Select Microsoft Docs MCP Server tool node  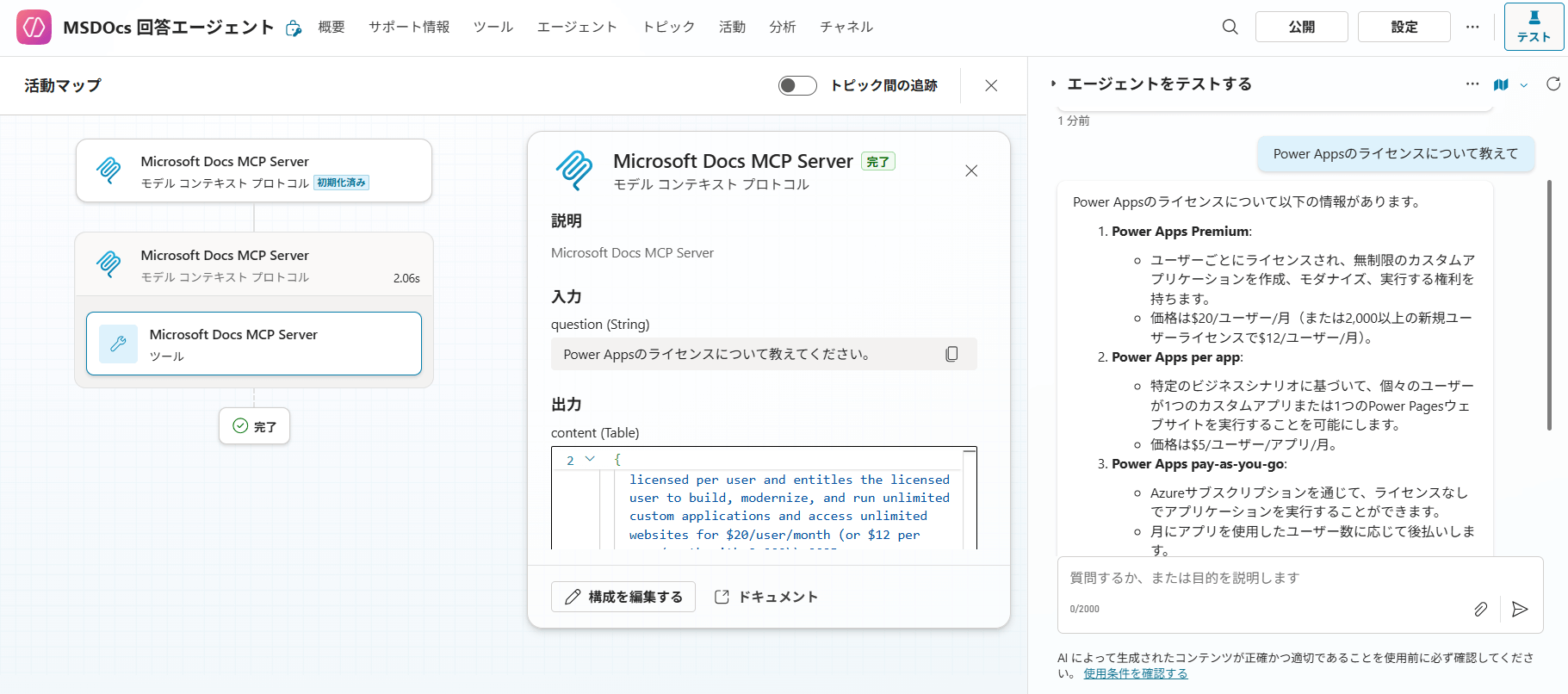tap(254, 344)
